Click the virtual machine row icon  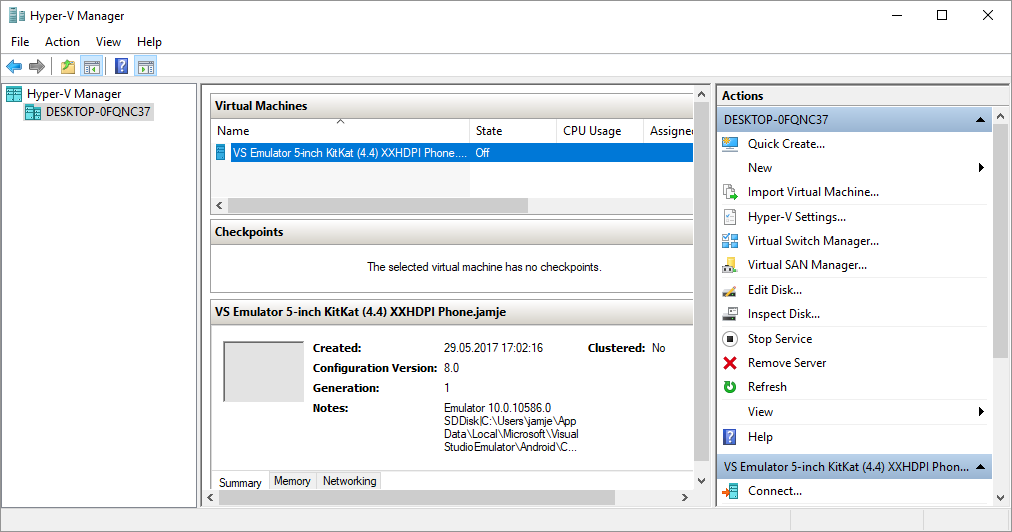[221, 153]
